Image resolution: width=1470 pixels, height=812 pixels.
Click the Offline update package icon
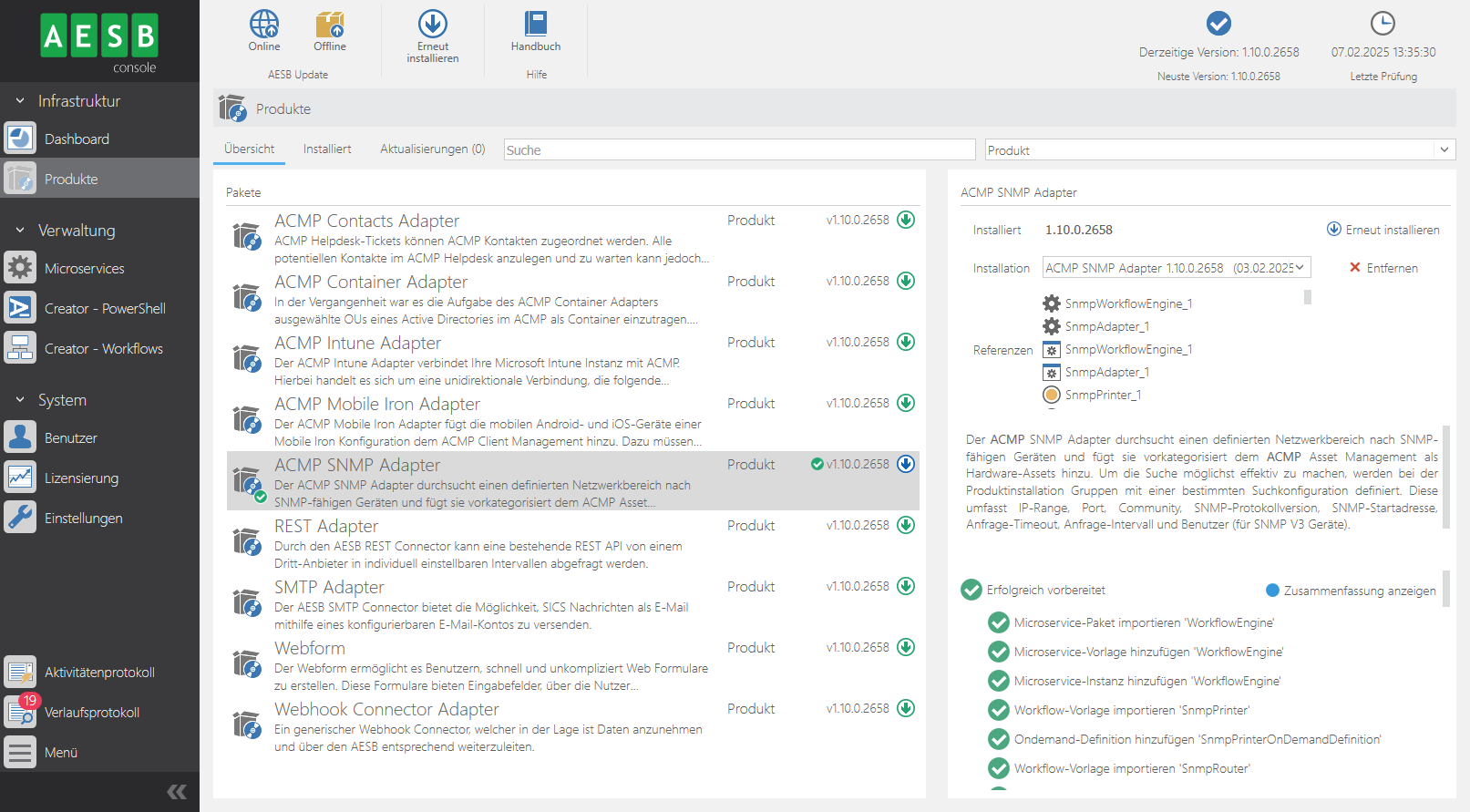pyautogui.click(x=330, y=24)
